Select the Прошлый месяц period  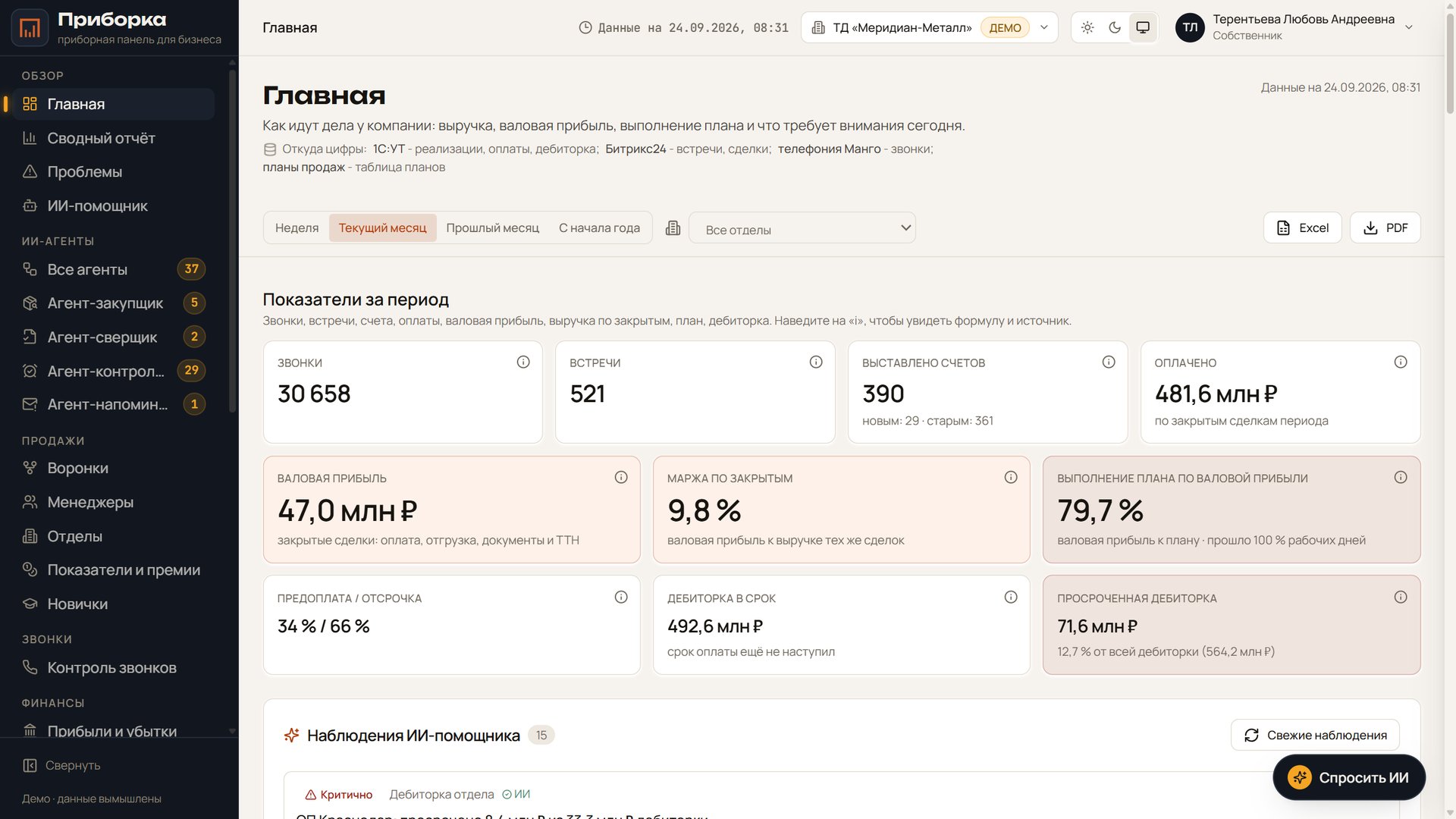[x=493, y=228]
